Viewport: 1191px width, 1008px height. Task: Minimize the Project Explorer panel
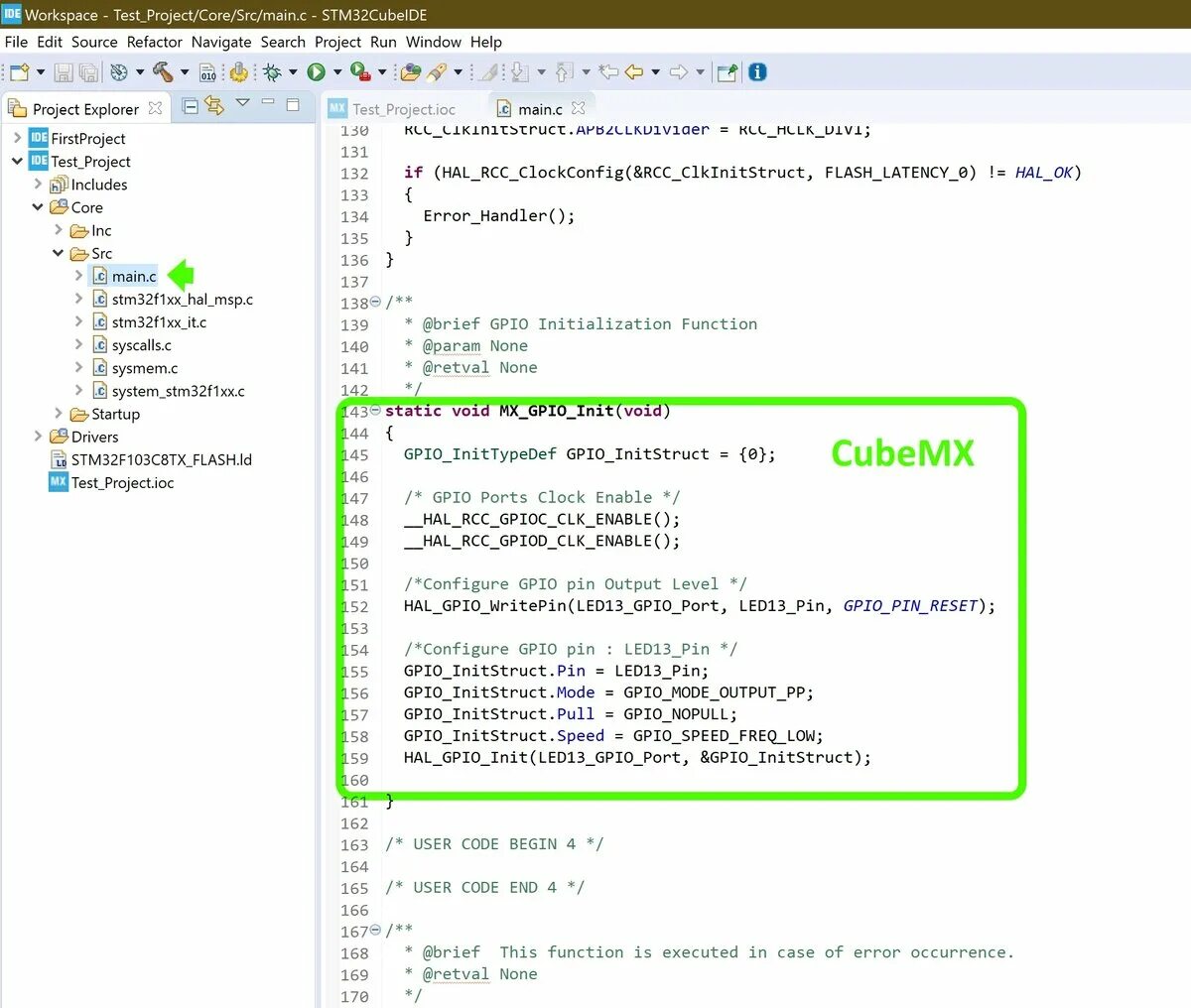268,102
